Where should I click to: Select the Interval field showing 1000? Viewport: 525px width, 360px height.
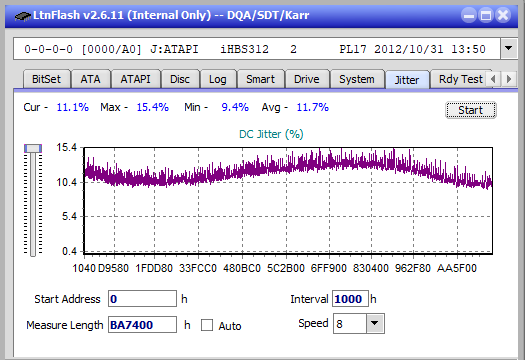tap(350, 299)
